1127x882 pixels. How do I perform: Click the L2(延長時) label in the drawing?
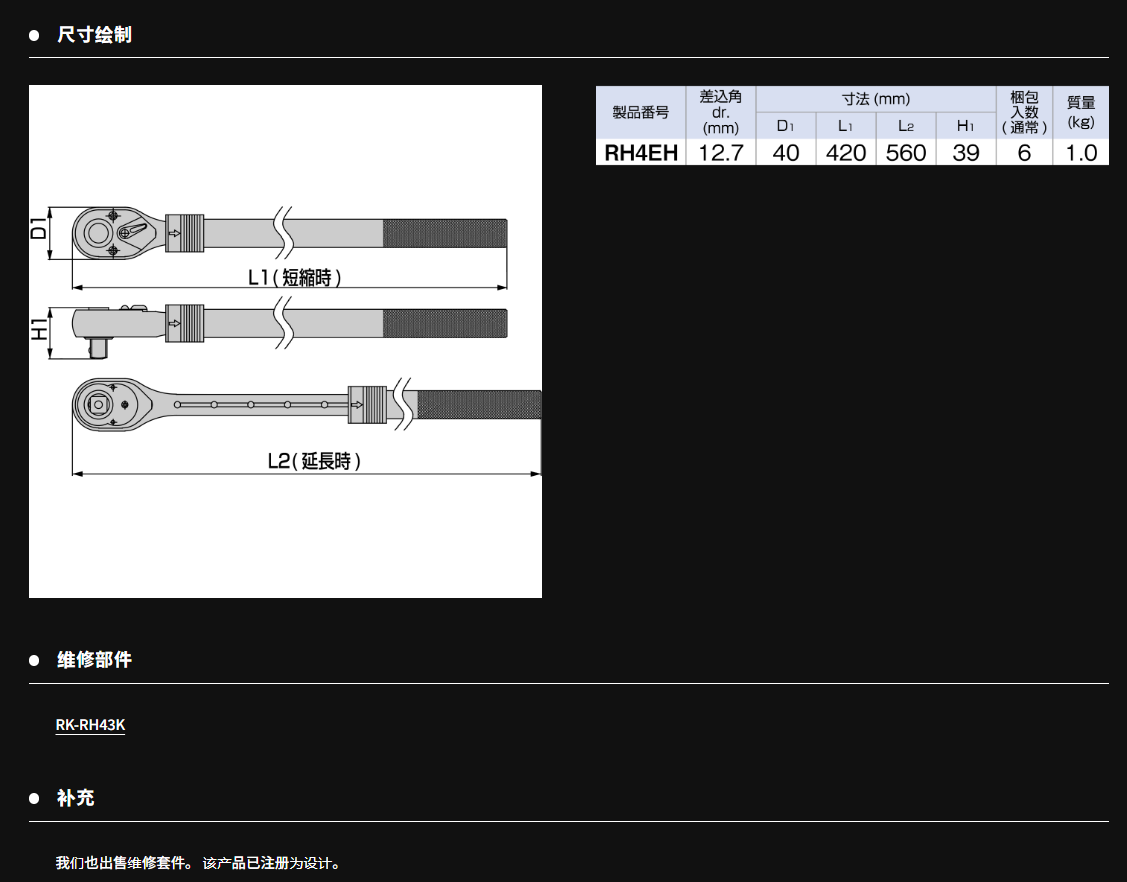pyautogui.click(x=313, y=460)
